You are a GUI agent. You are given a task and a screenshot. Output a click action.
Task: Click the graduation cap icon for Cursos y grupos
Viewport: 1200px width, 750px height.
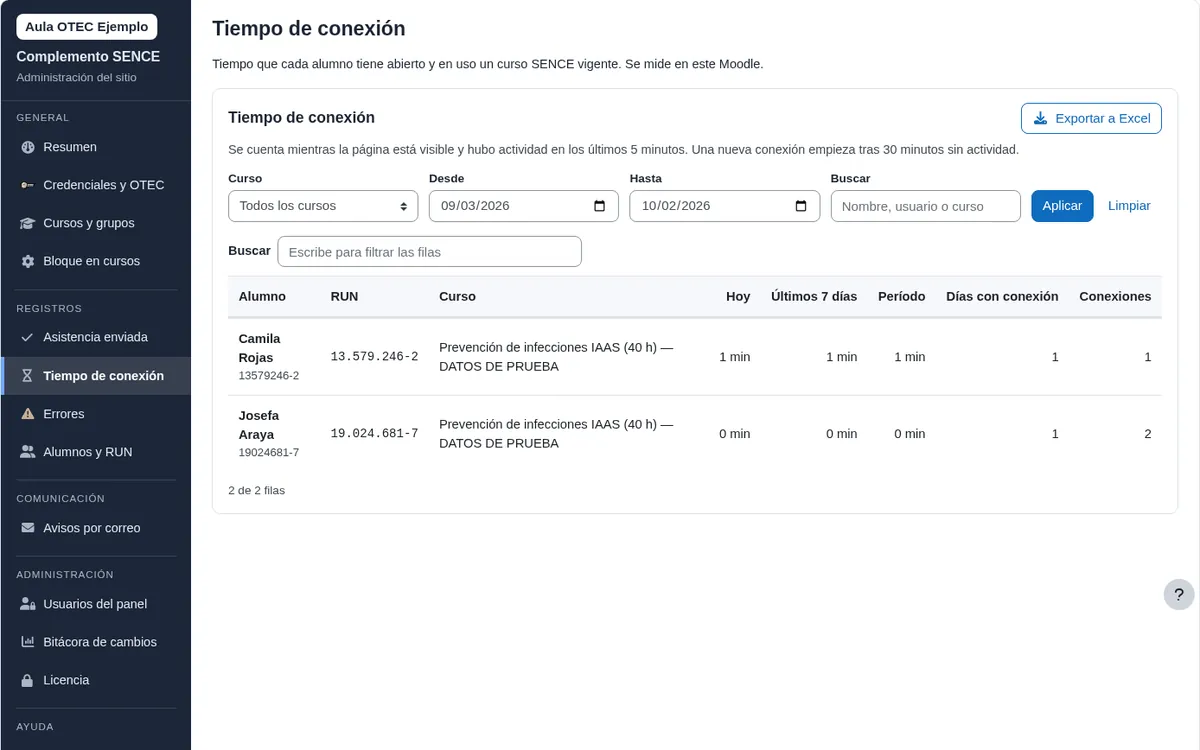(28, 223)
